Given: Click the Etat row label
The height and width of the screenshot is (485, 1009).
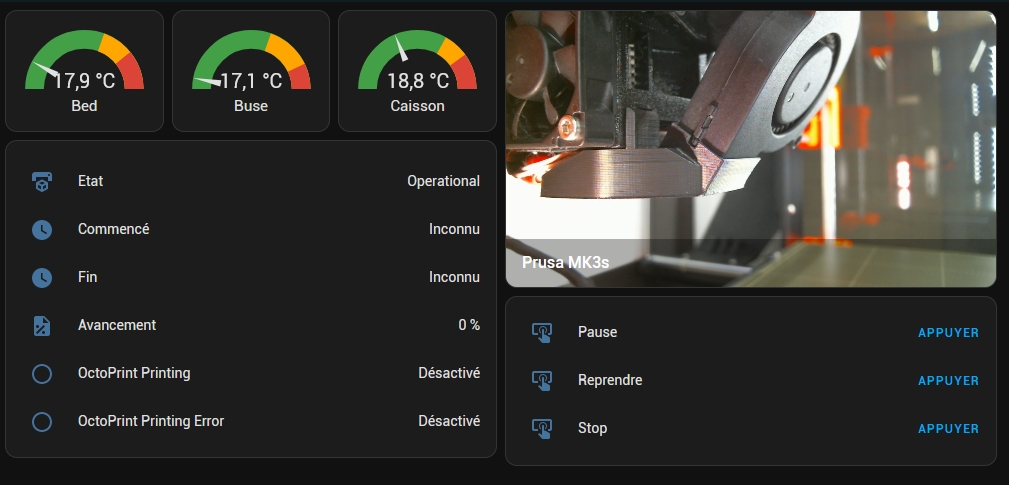Looking at the screenshot, I should [91, 181].
